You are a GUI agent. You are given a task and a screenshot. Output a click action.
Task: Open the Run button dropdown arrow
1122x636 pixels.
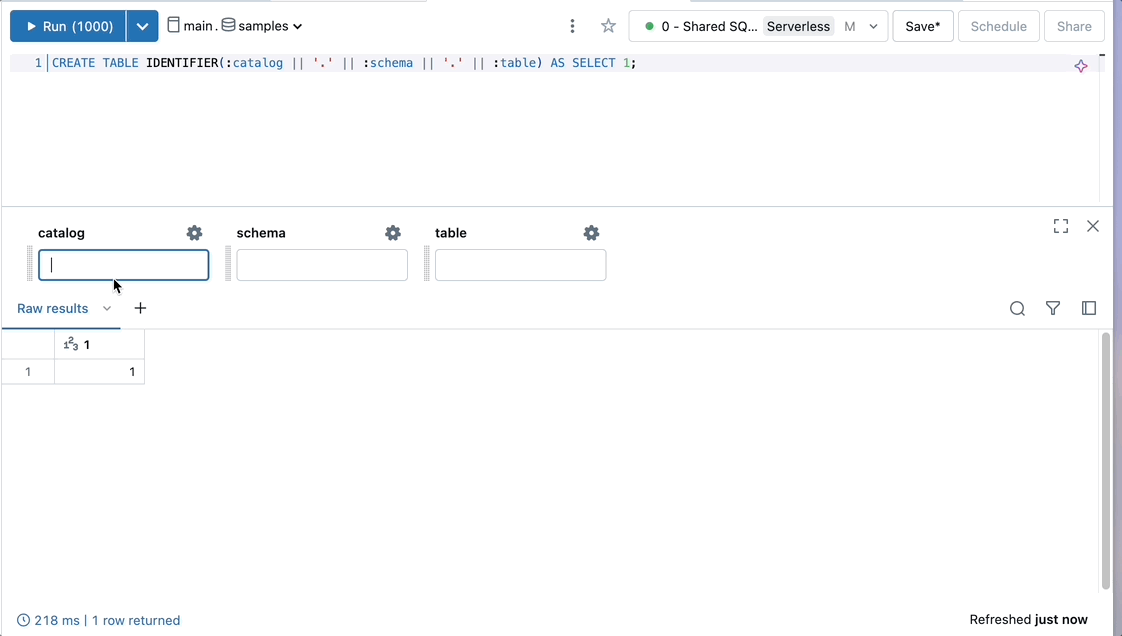143,25
